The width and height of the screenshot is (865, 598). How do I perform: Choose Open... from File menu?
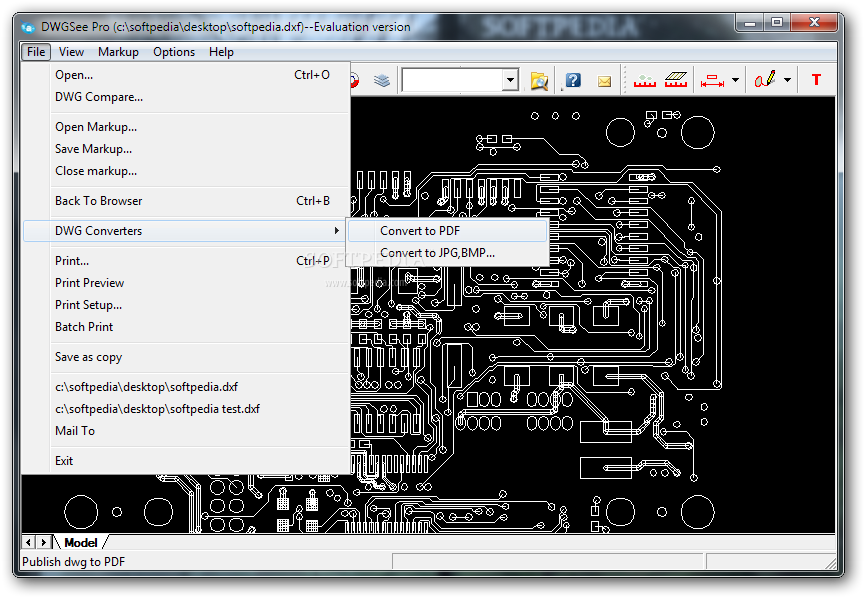coord(186,75)
